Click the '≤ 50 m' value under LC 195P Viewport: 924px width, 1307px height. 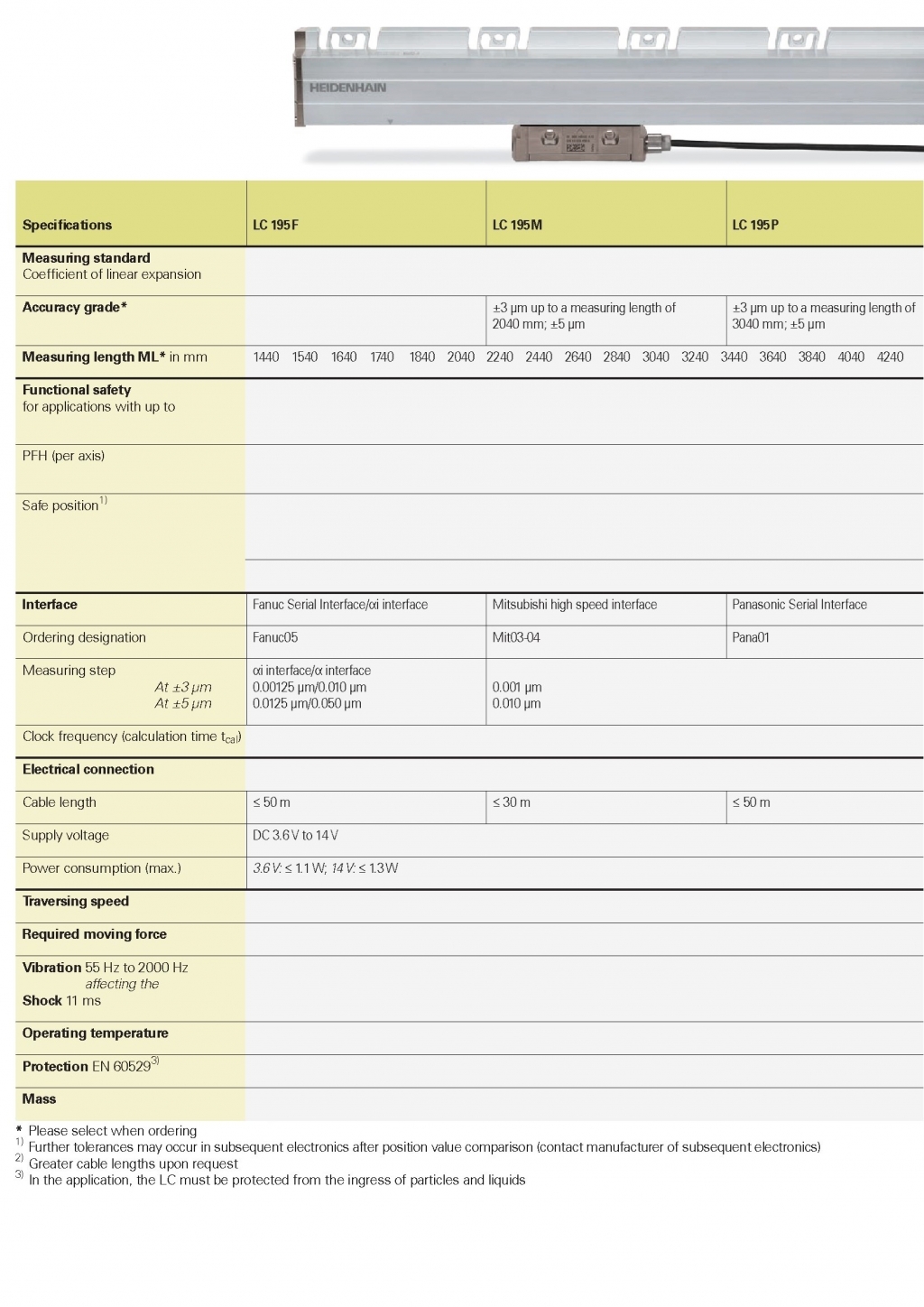coord(752,802)
